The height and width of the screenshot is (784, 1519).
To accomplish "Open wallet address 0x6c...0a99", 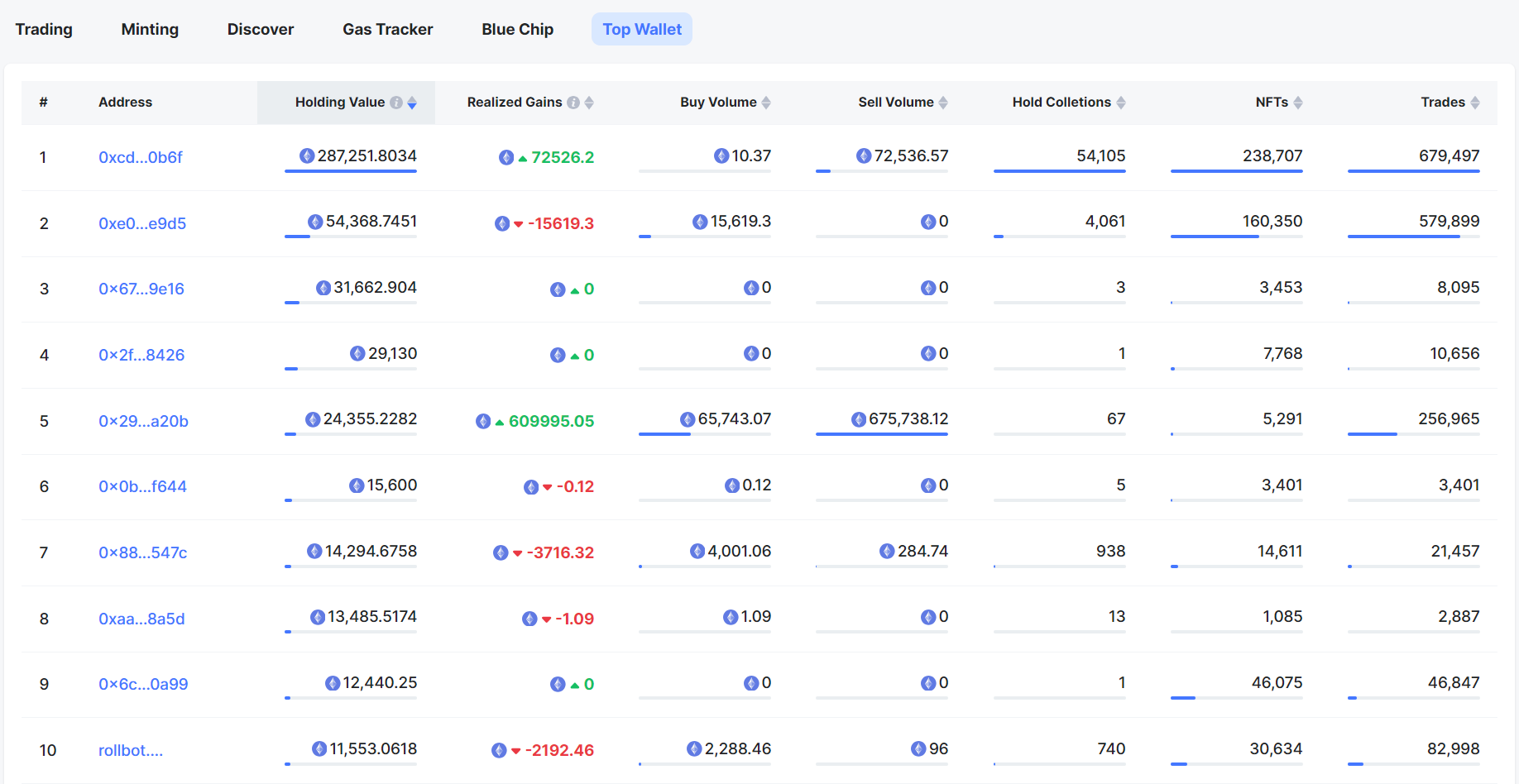I will pos(143,684).
